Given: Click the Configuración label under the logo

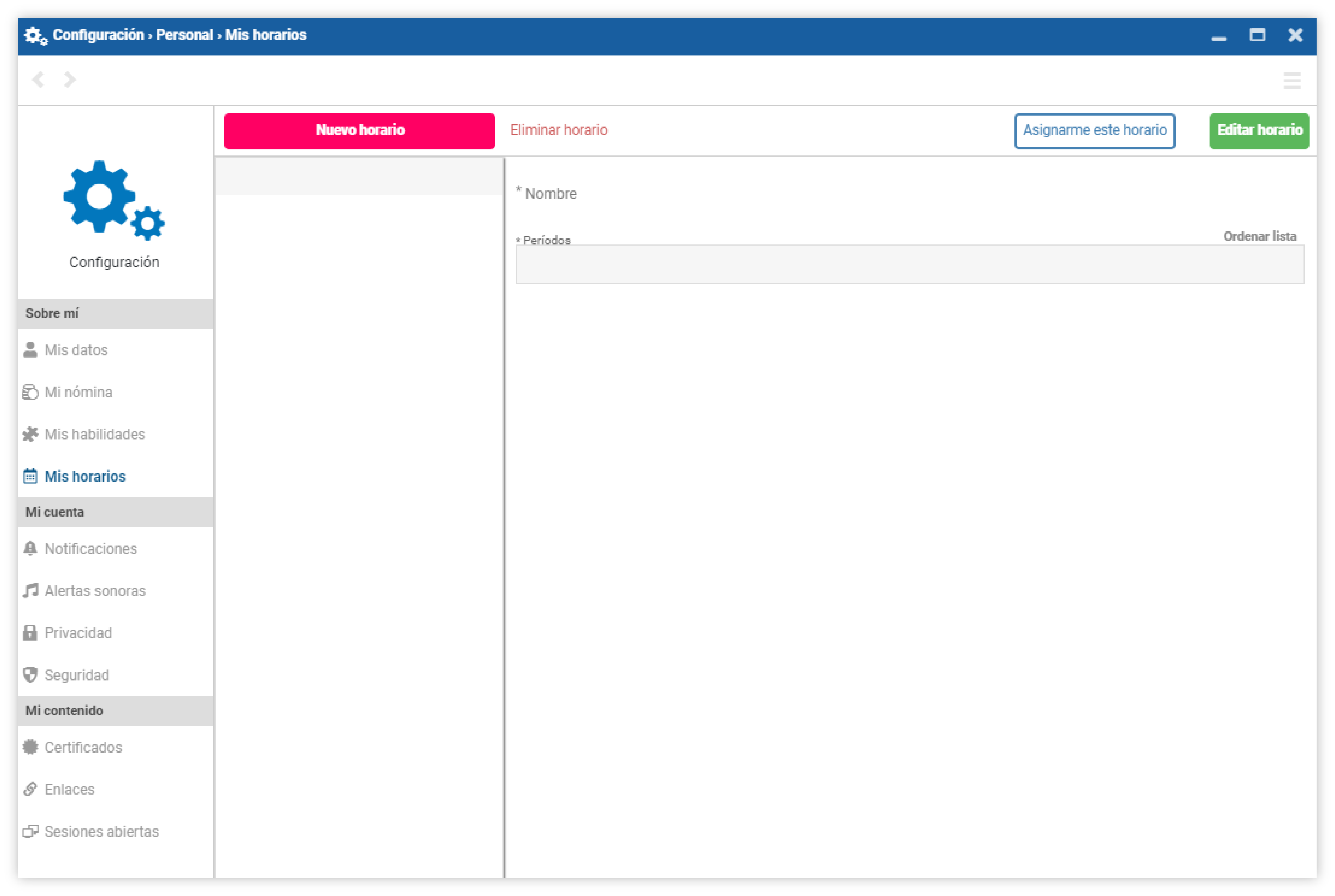Looking at the screenshot, I should coord(114,262).
